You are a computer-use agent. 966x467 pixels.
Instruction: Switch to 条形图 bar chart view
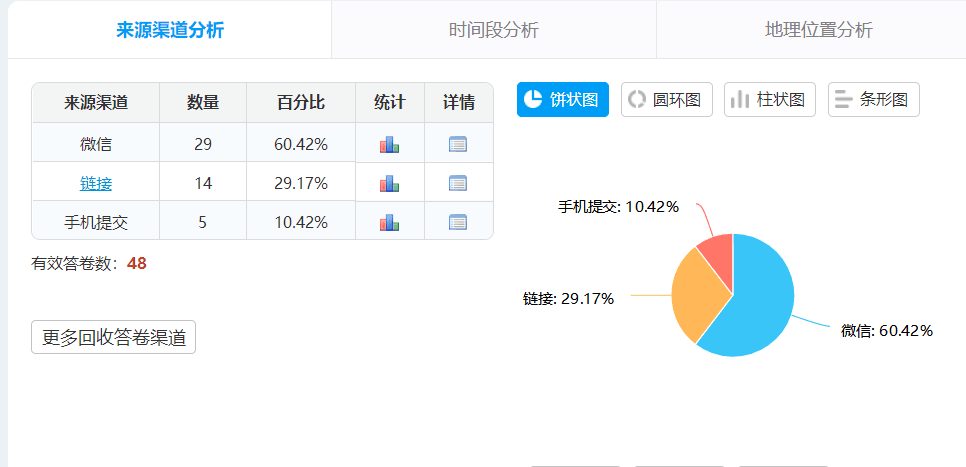873,100
